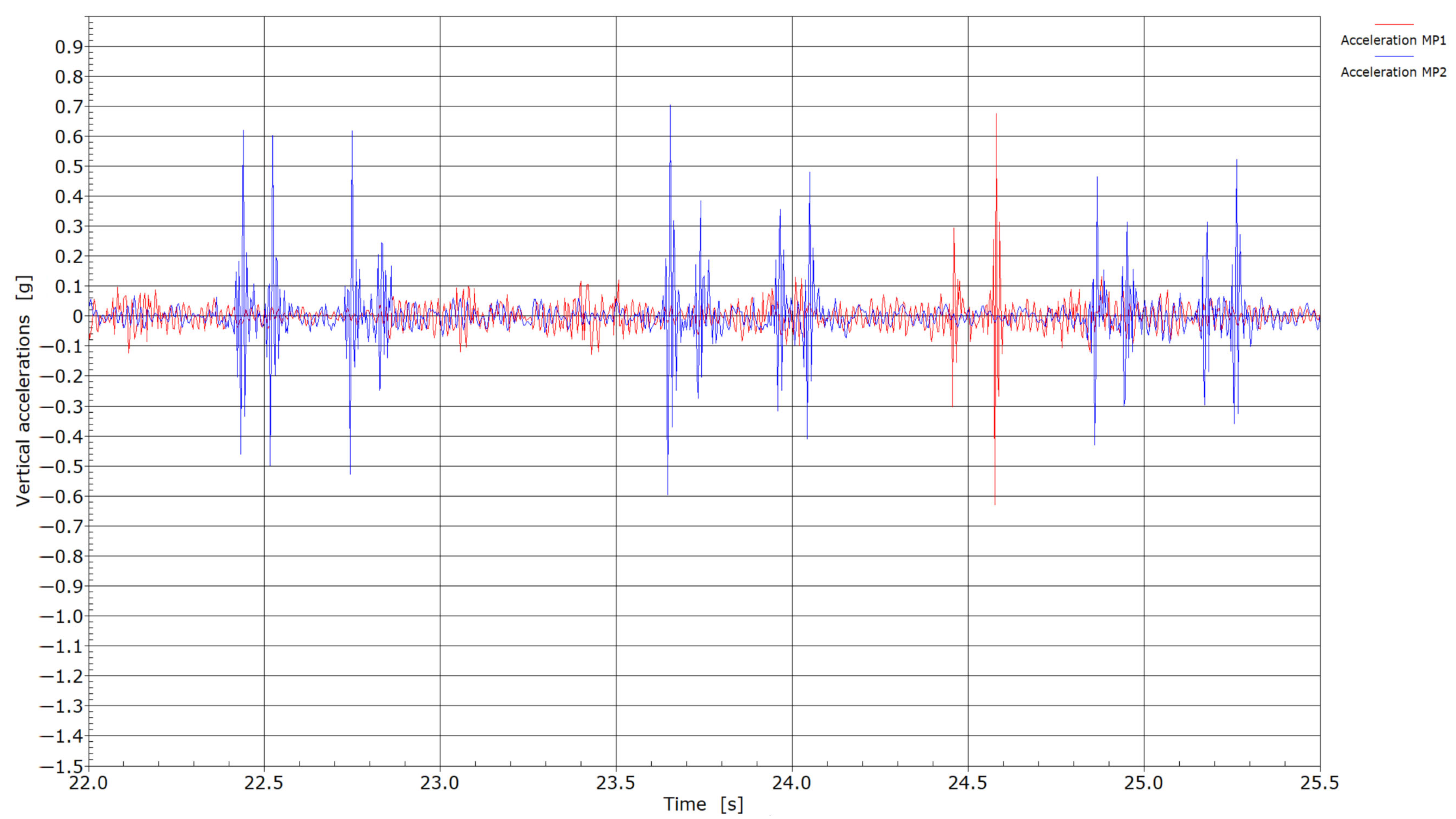Click the 22.0 tick label on time axis

click(89, 783)
